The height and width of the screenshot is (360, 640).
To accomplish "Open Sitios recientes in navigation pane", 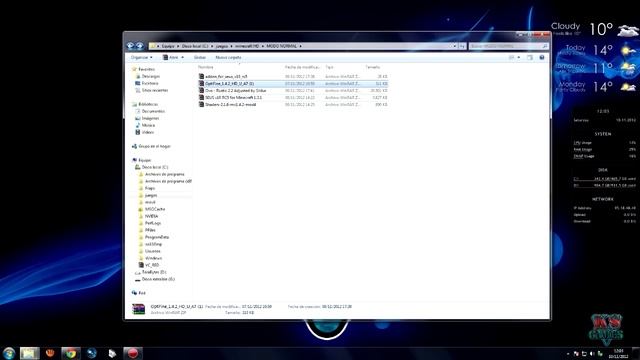I will (x=155, y=90).
